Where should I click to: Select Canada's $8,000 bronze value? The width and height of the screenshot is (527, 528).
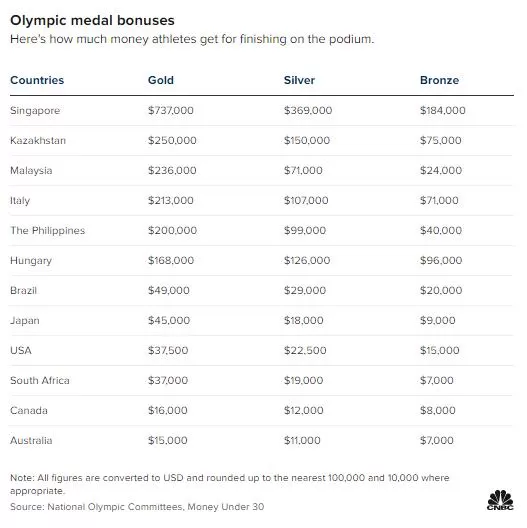(437, 410)
